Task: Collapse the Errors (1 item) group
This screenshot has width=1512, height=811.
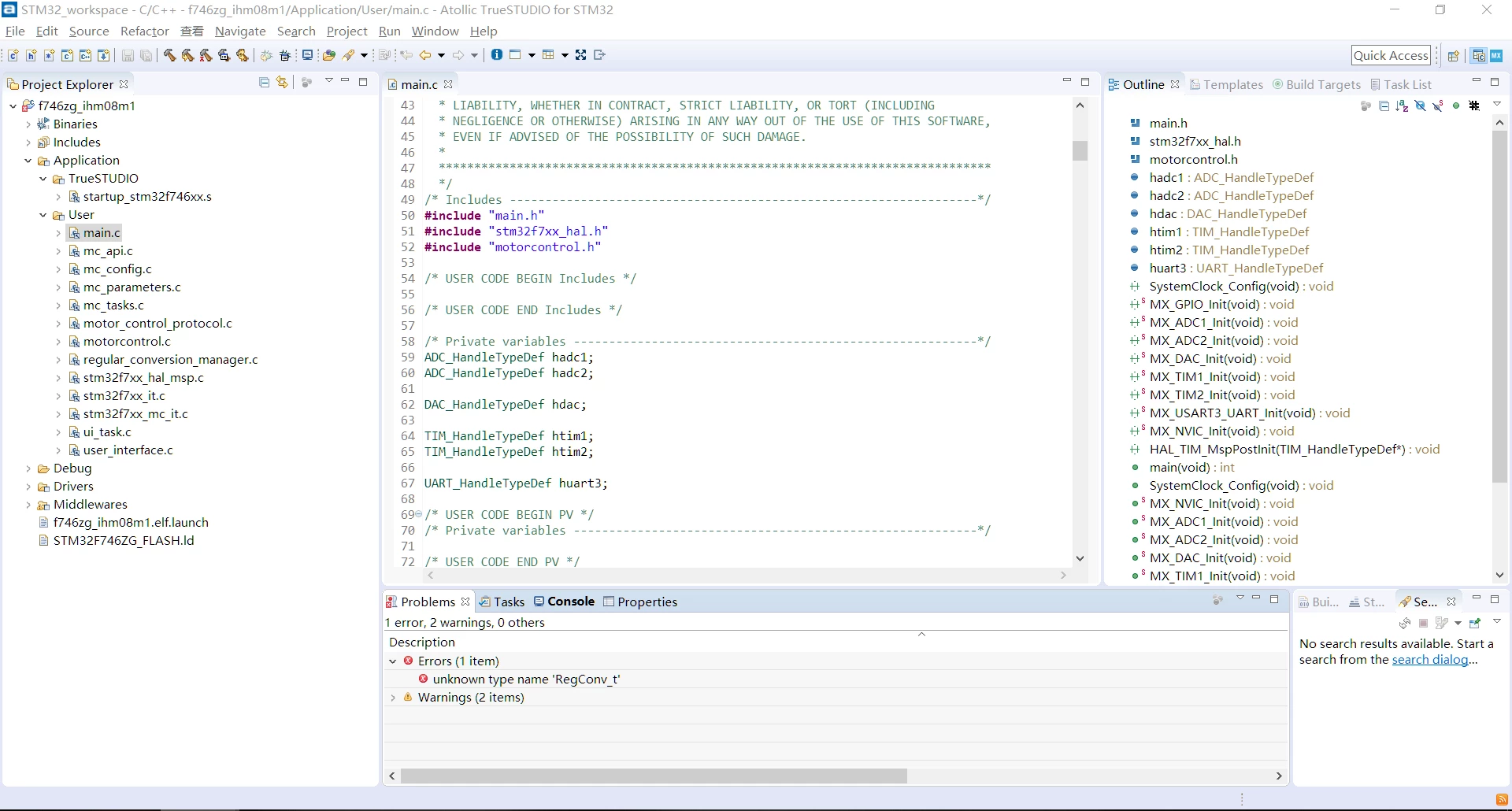Action: coord(393,661)
